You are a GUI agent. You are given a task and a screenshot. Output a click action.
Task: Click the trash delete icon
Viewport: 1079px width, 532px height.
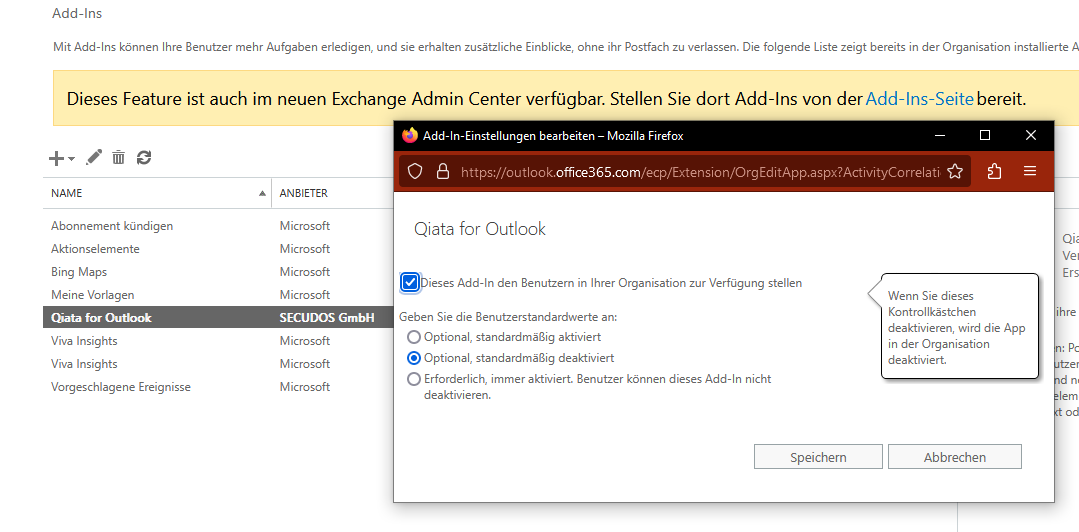tap(118, 157)
